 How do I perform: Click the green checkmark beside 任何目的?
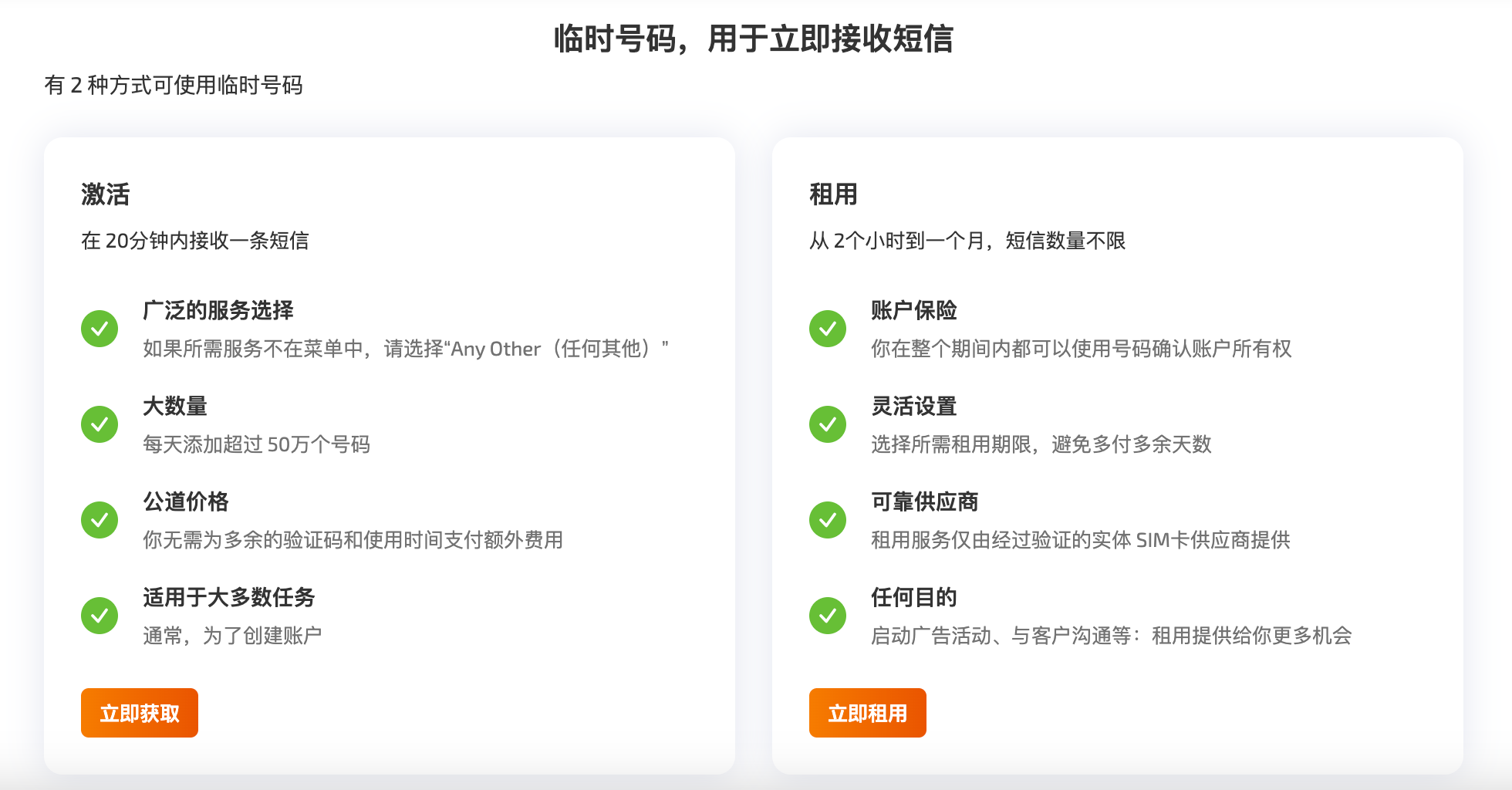827,615
